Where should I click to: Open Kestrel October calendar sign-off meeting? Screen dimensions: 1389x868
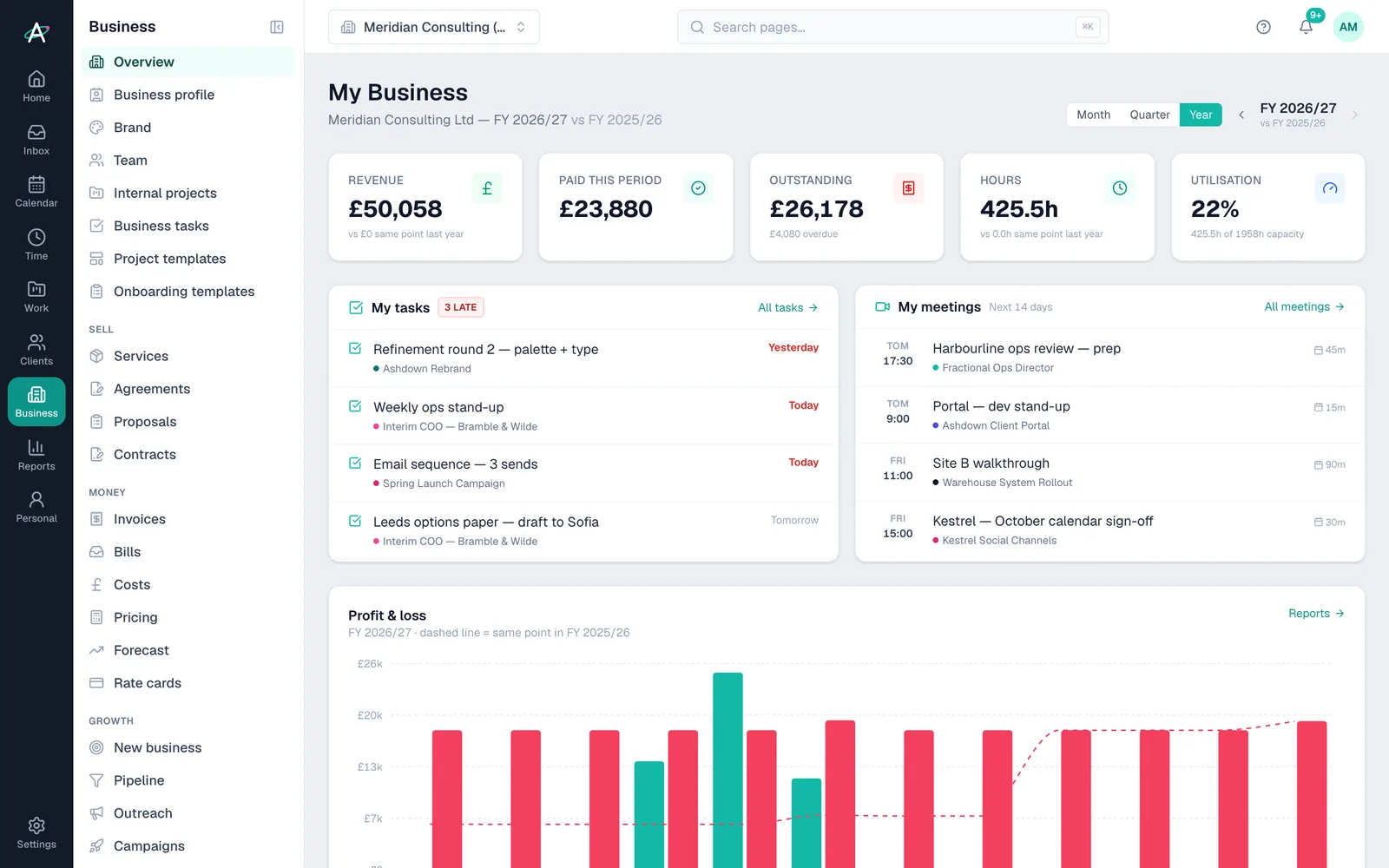pos(1109,530)
